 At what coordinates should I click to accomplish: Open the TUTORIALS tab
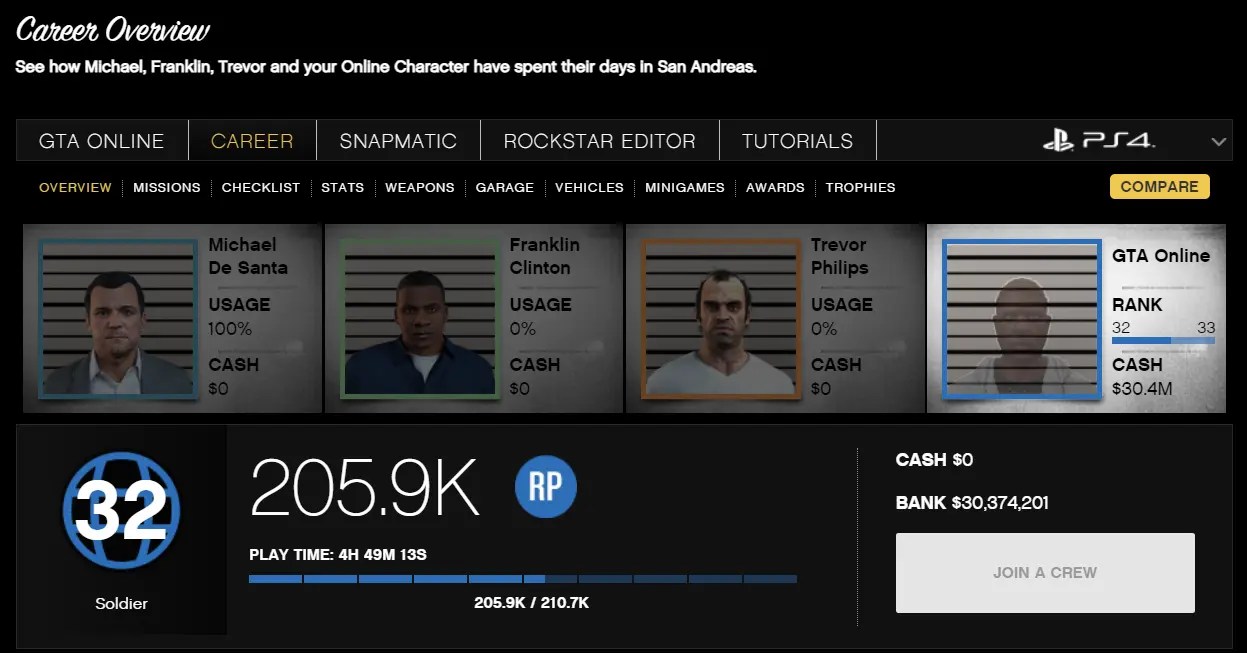797,140
